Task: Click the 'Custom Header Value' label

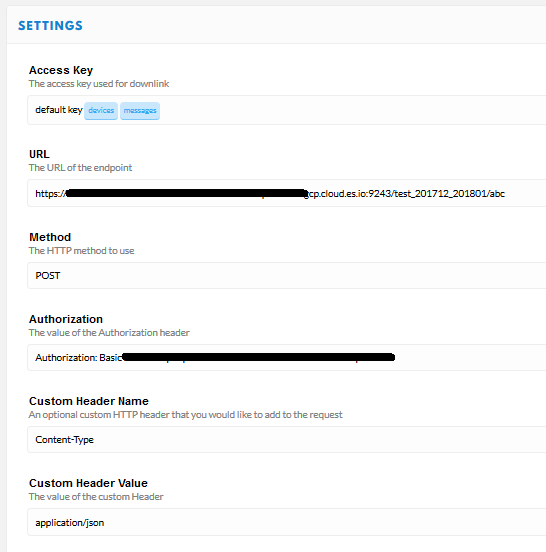Action: (x=88, y=483)
